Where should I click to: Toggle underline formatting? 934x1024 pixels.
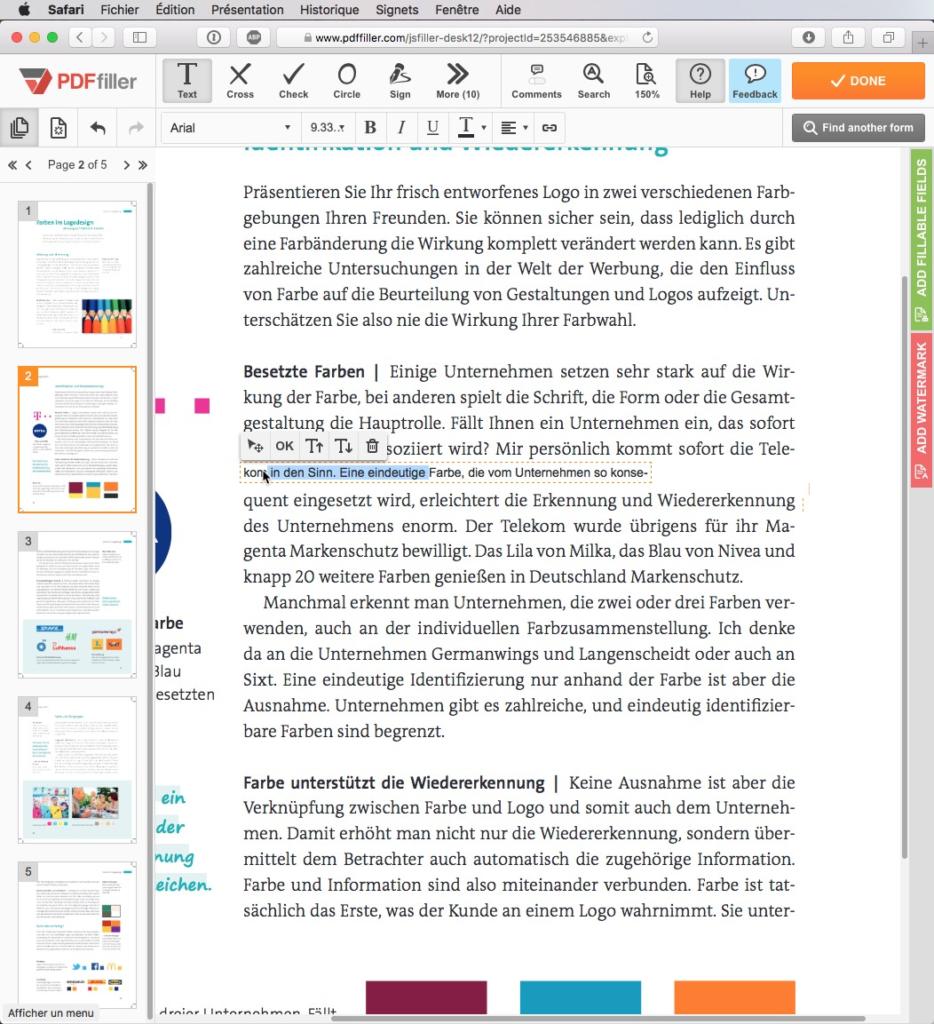pyautogui.click(x=432, y=127)
